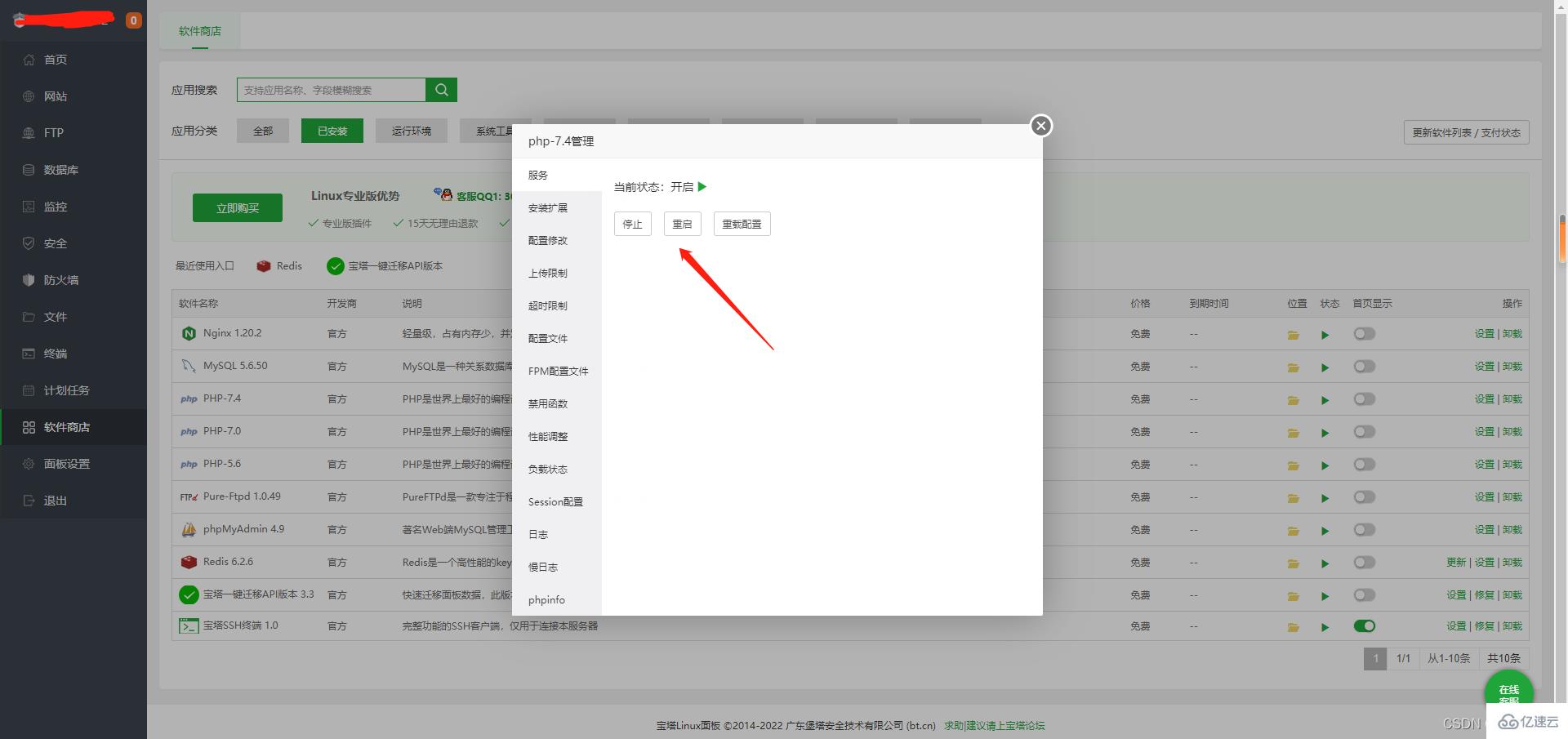Click the 宝塔一键迁移API status play icon

pos(1325,596)
